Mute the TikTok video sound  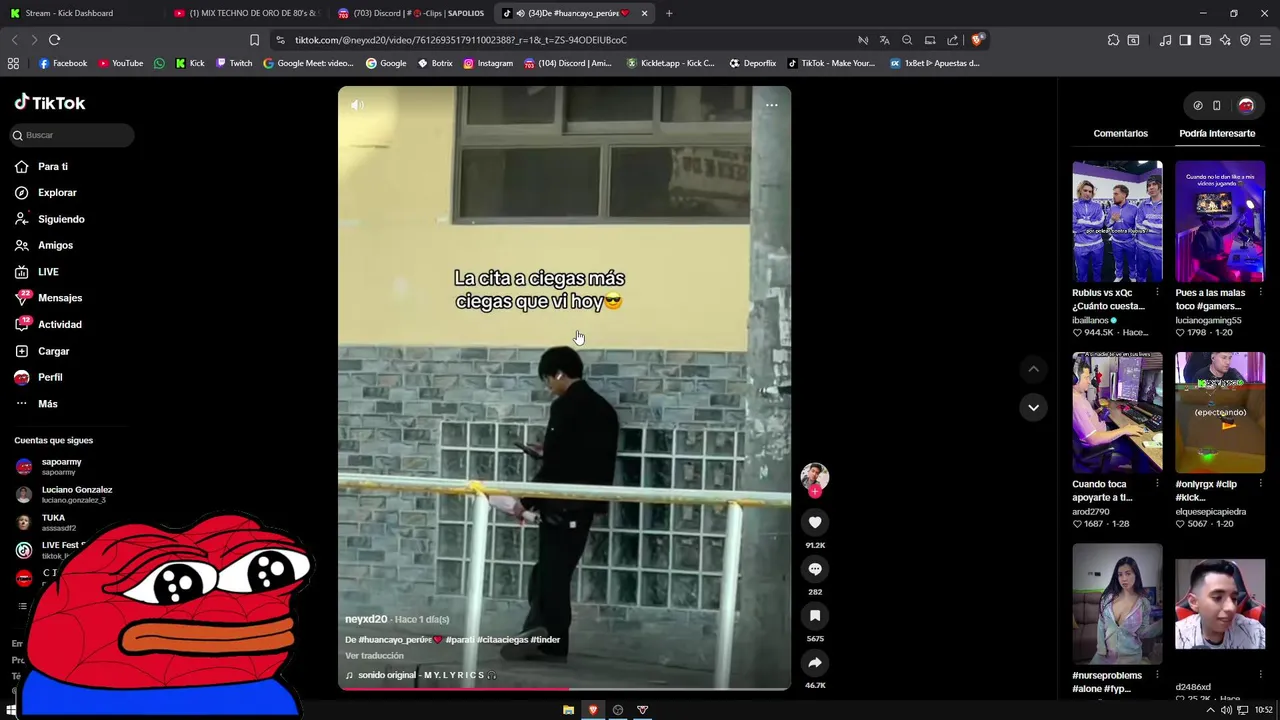pos(357,105)
